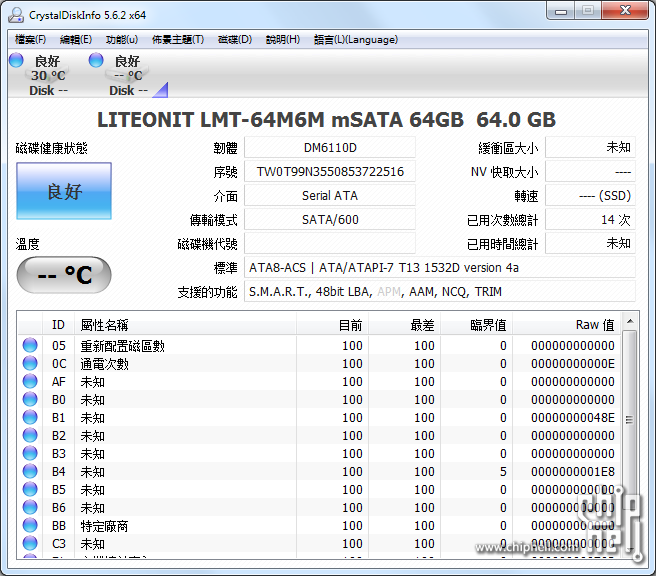Select row 通電次數
656x576 pixels.
[x=319, y=364]
